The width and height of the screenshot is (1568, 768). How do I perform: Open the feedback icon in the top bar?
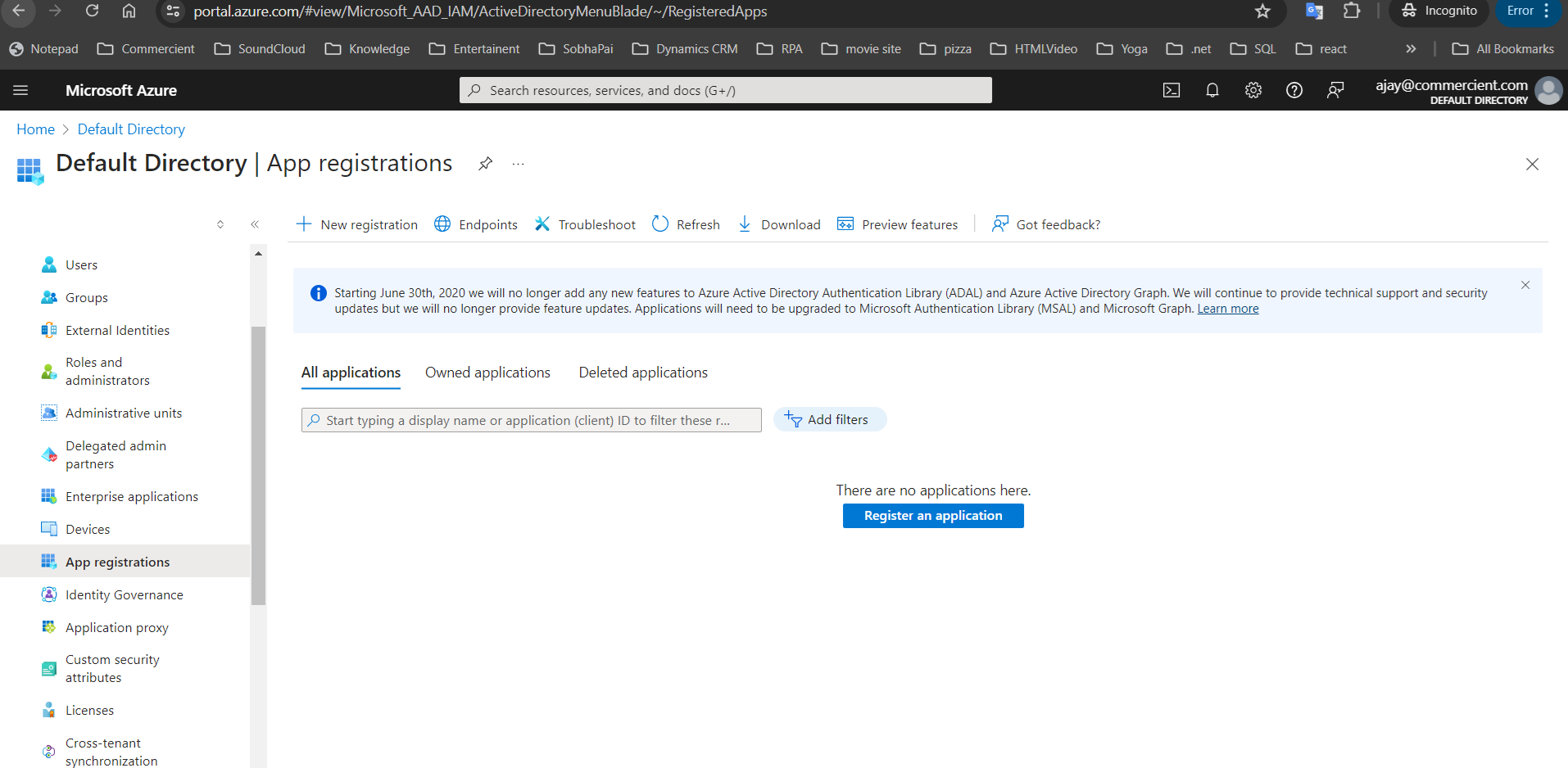tap(1335, 90)
